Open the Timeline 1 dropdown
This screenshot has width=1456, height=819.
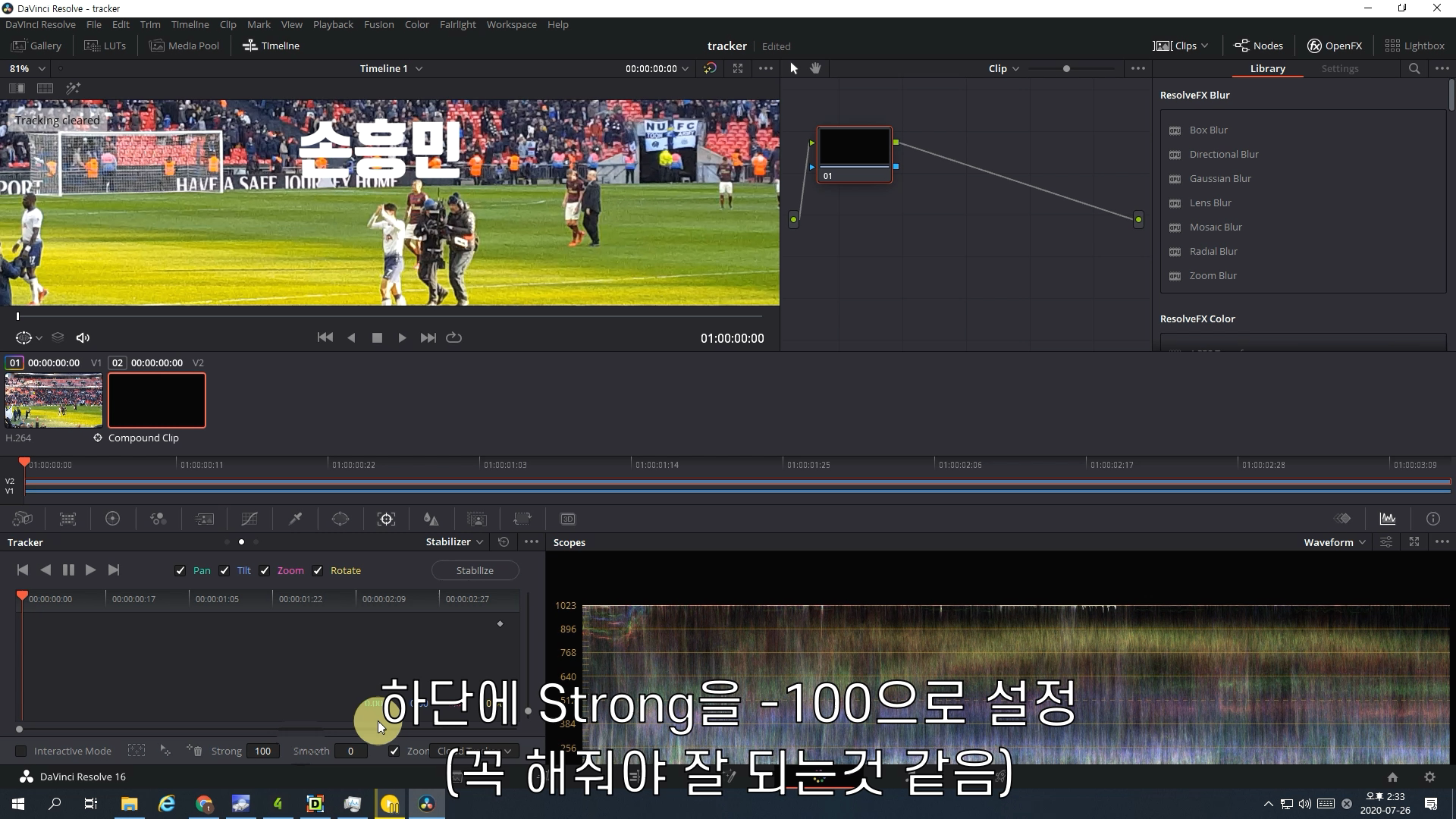click(391, 68)
